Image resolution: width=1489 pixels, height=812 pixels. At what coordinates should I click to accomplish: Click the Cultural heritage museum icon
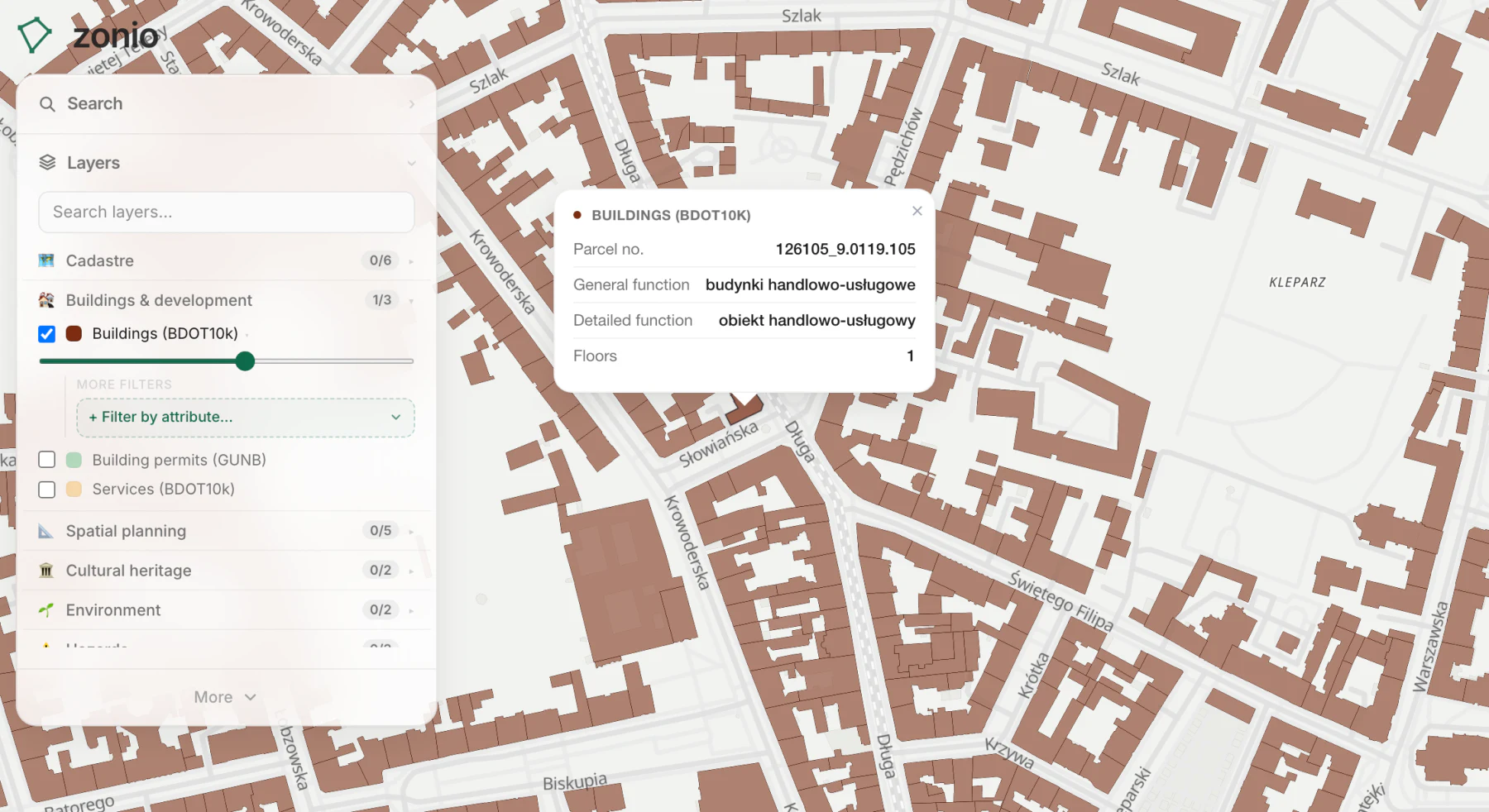[x=46, y=571]
